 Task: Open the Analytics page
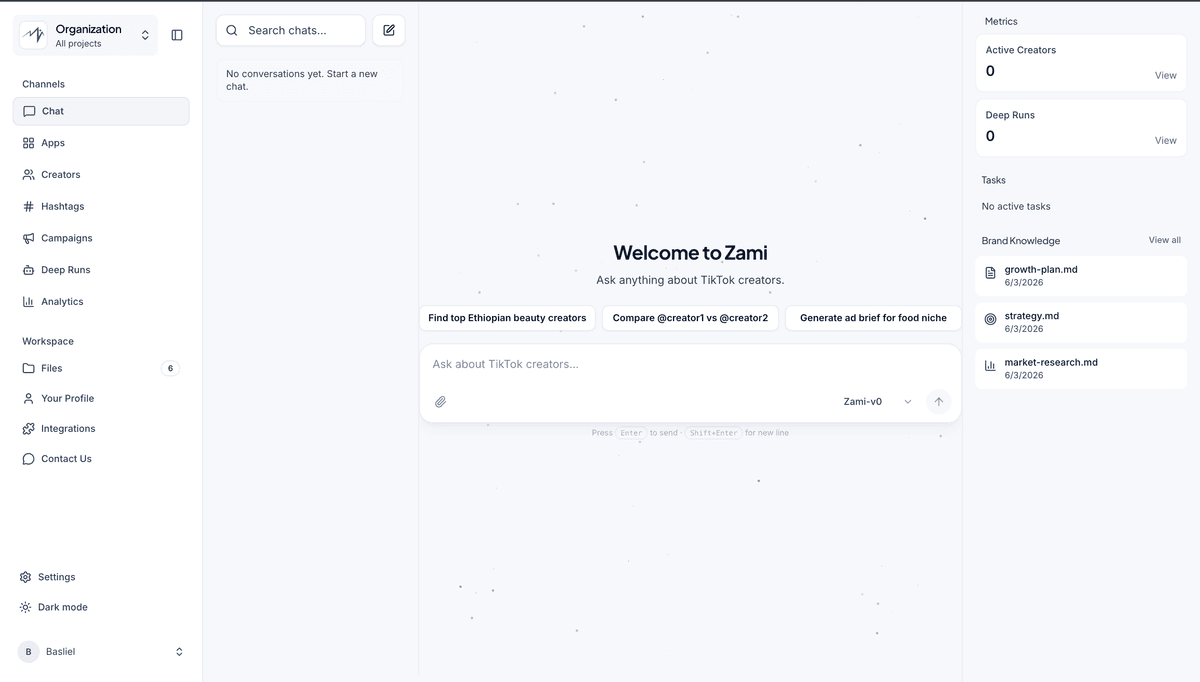101,302
